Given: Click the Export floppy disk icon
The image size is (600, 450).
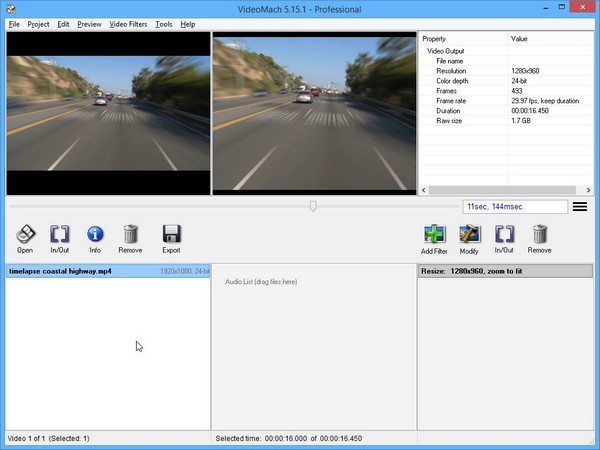Looking at the screenshot, I should (171, 234).
